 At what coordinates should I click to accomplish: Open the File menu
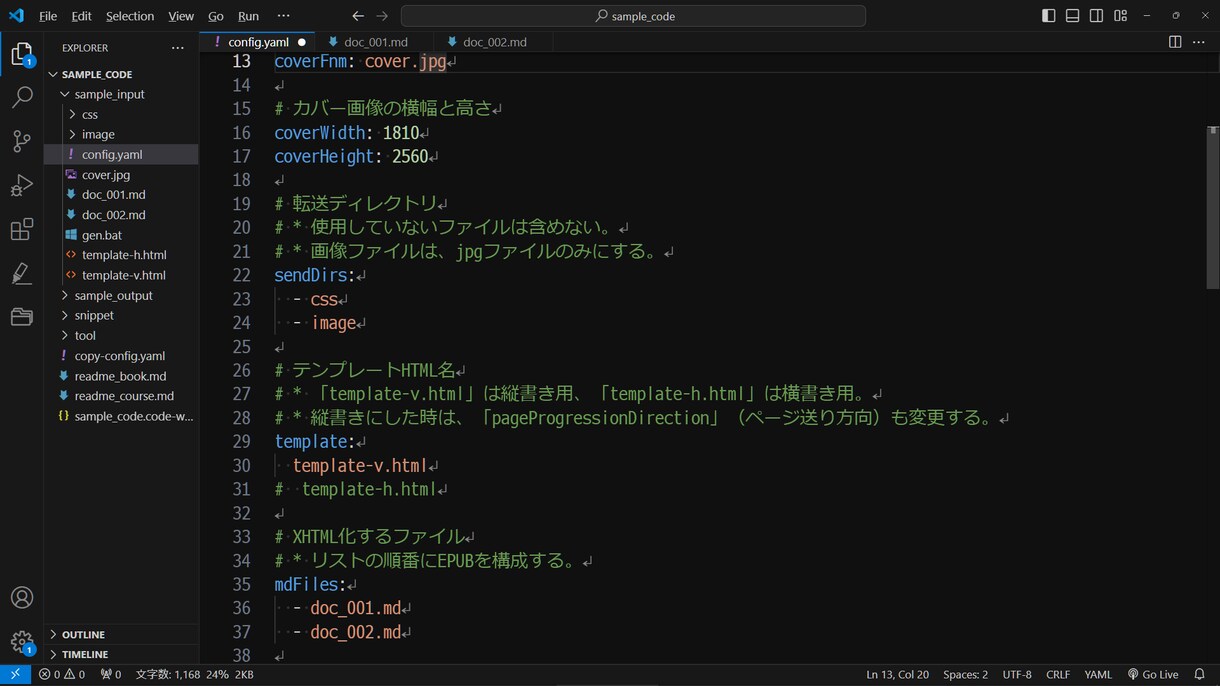48,16
